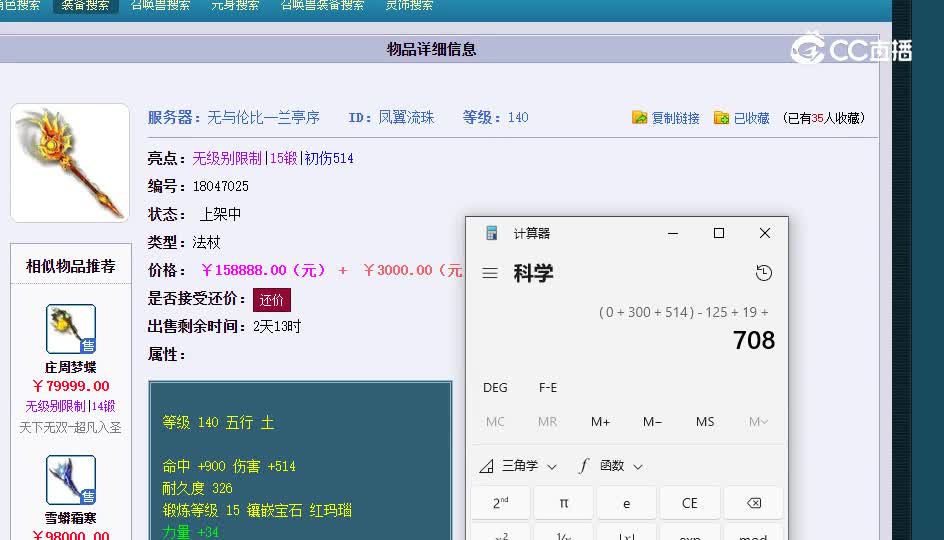Click the 锻炼等级 15 镶嵌宝石 红玛瑙 line

click(256, 511)
